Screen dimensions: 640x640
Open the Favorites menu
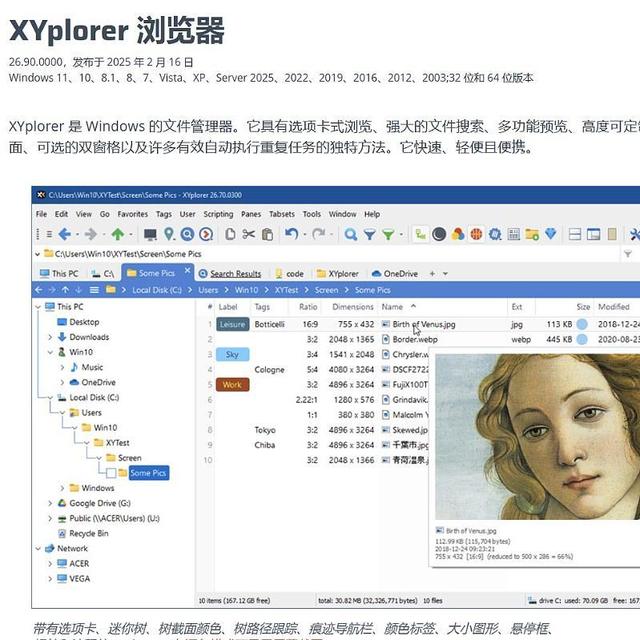tap(132, 214)
